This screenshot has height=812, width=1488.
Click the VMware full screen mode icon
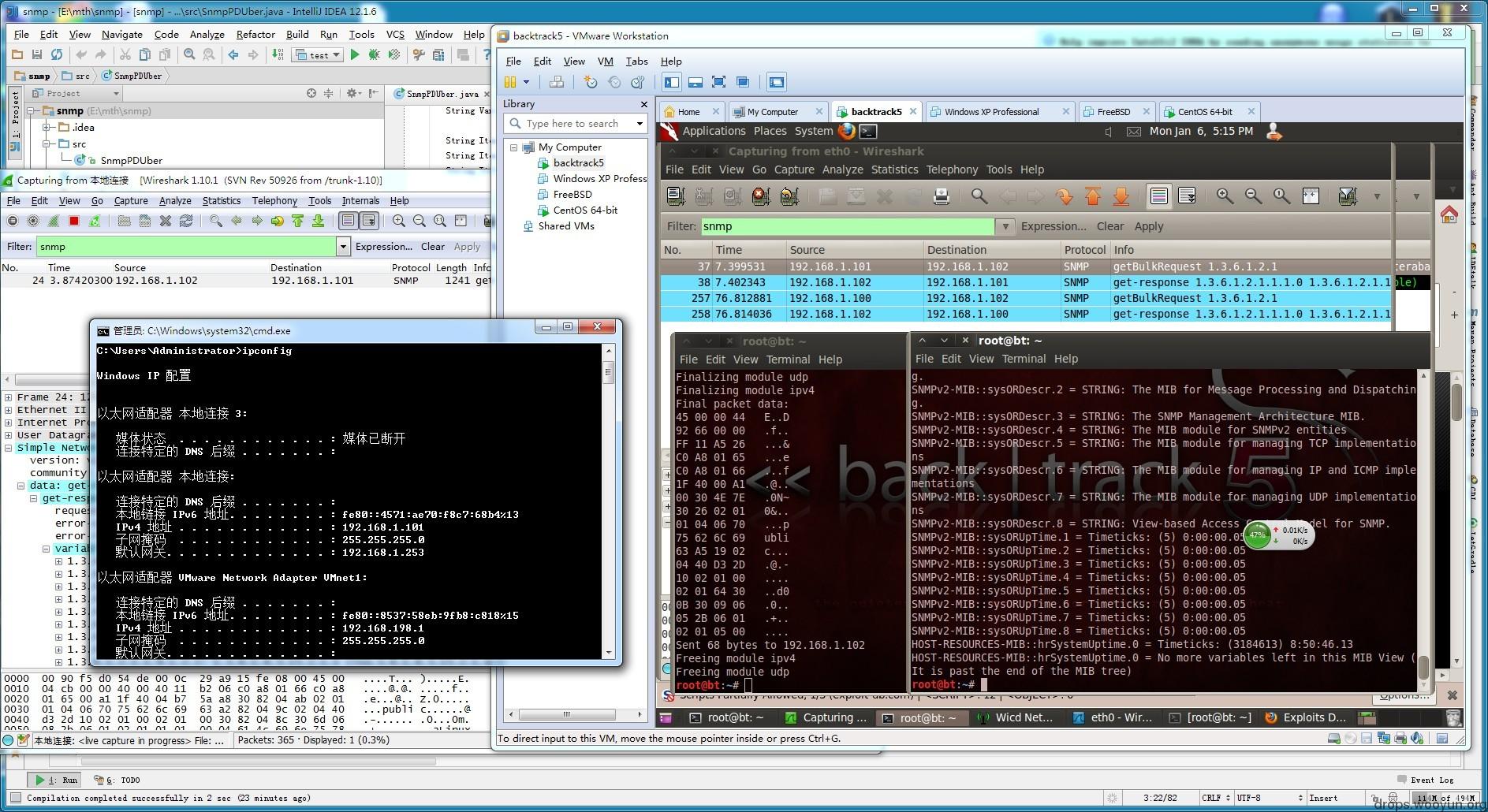718,82
